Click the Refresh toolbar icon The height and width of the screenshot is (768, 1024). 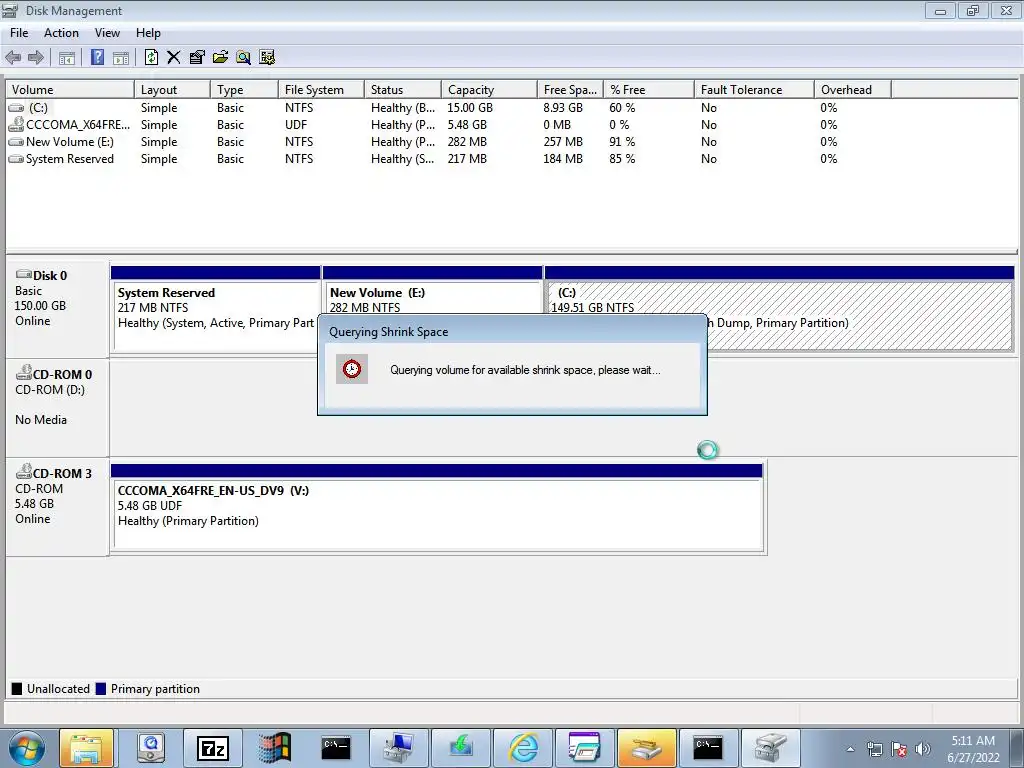tap(152, 57)
